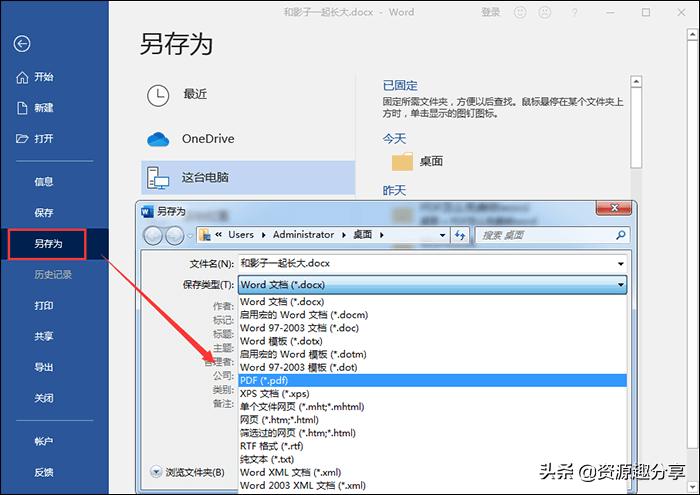Image resolution: width=700 pixels, height=495 pixels.
Task: Click the frowning face feedback icon
Action: pos(545,12)
